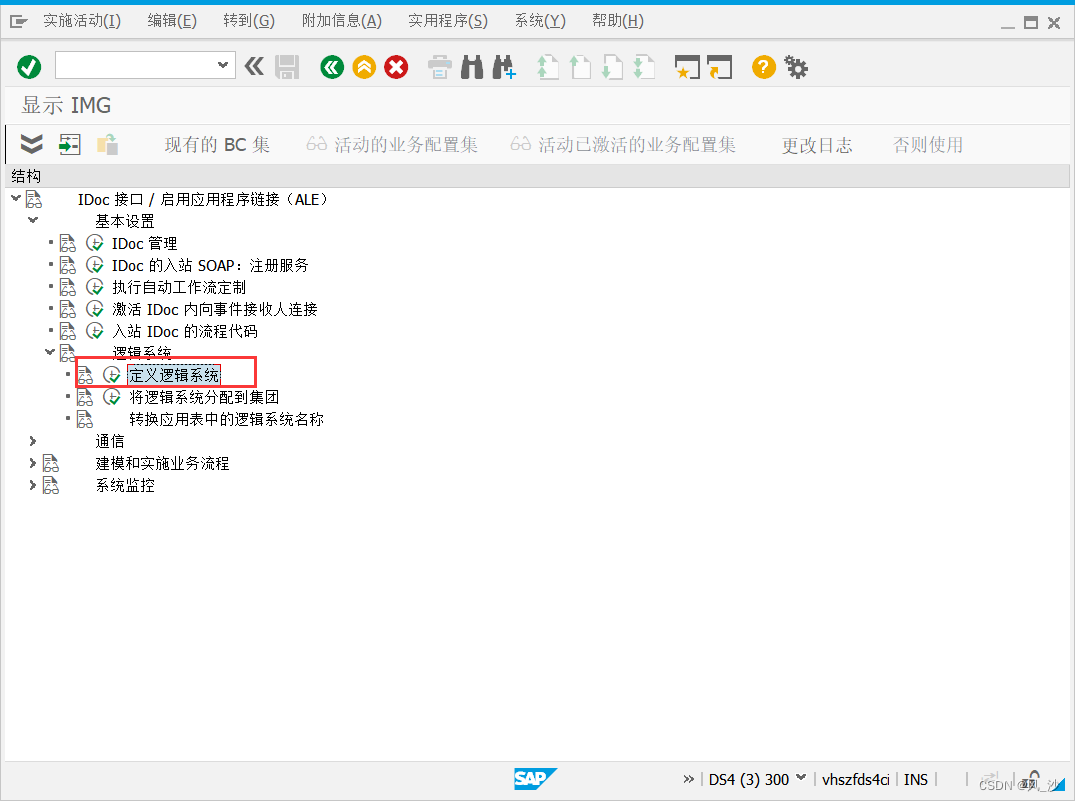Select the 定义逻辑系统 tree entry

coord(174,375)
